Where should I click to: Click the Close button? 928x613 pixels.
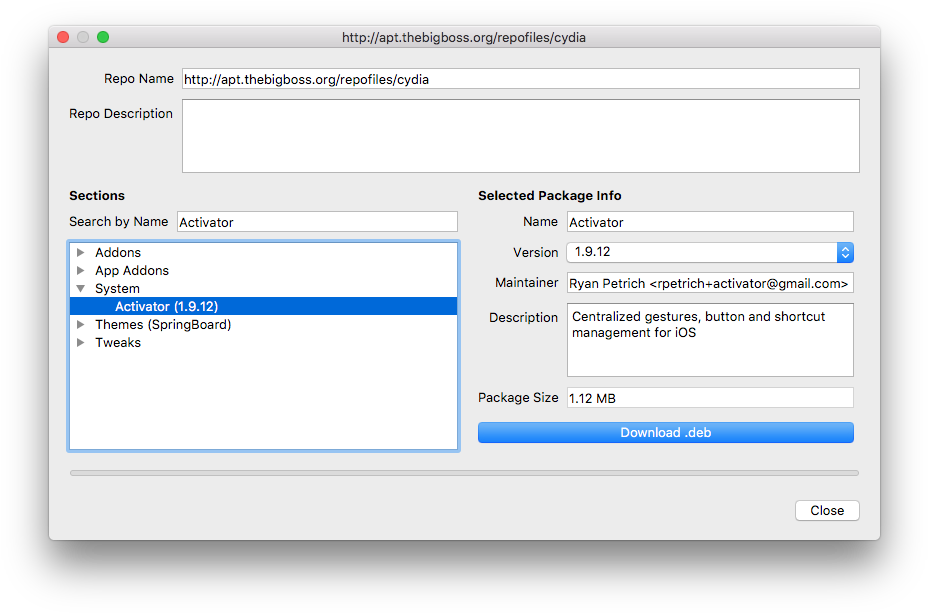coord(827,511)
